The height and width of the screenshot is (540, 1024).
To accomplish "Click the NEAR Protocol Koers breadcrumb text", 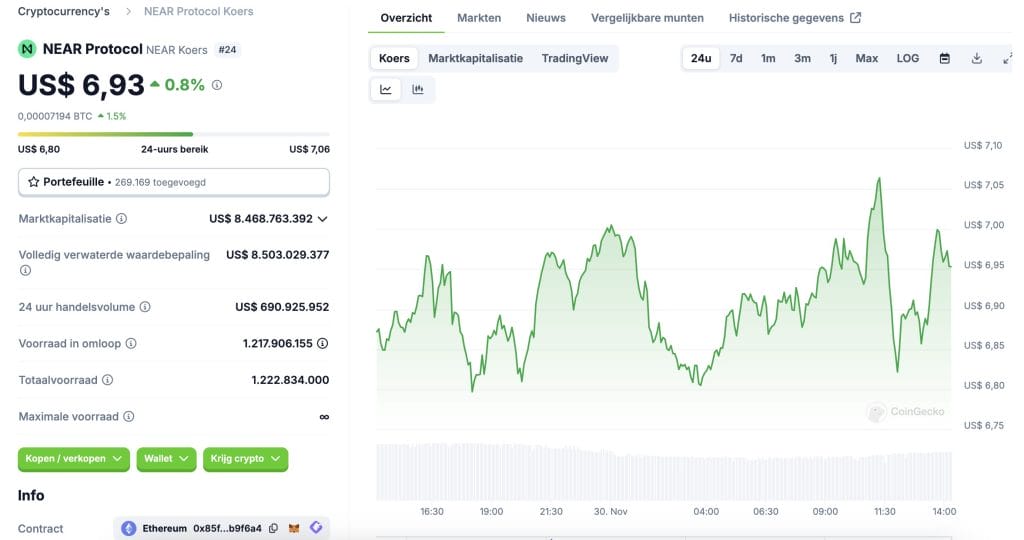I will 199,11.
